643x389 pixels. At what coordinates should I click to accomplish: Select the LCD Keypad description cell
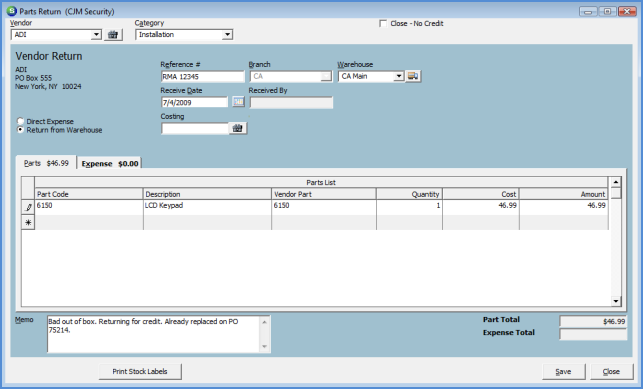click(207, 207)
